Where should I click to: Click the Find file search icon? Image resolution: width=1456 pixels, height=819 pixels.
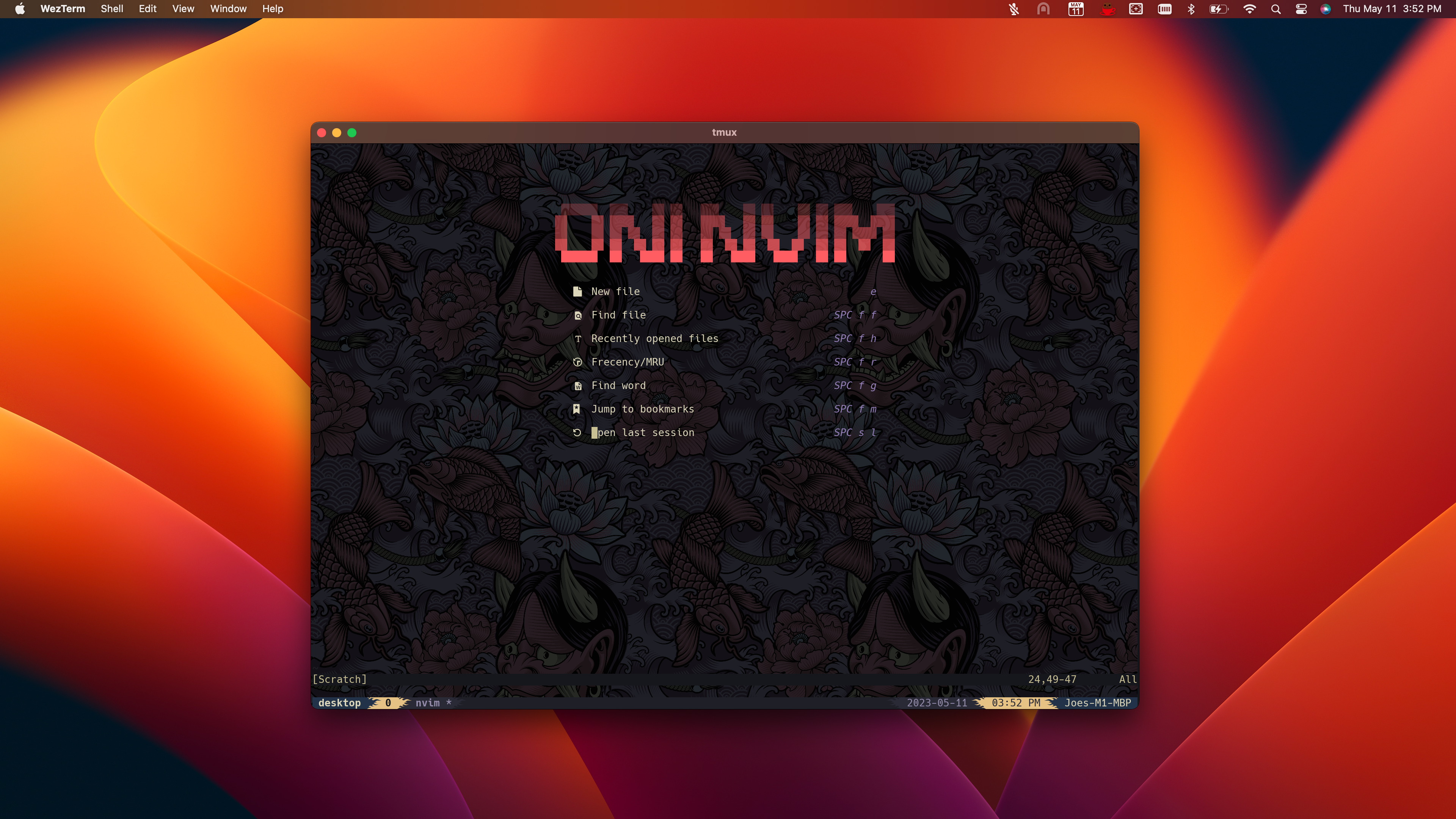click(x=577, y=315)
